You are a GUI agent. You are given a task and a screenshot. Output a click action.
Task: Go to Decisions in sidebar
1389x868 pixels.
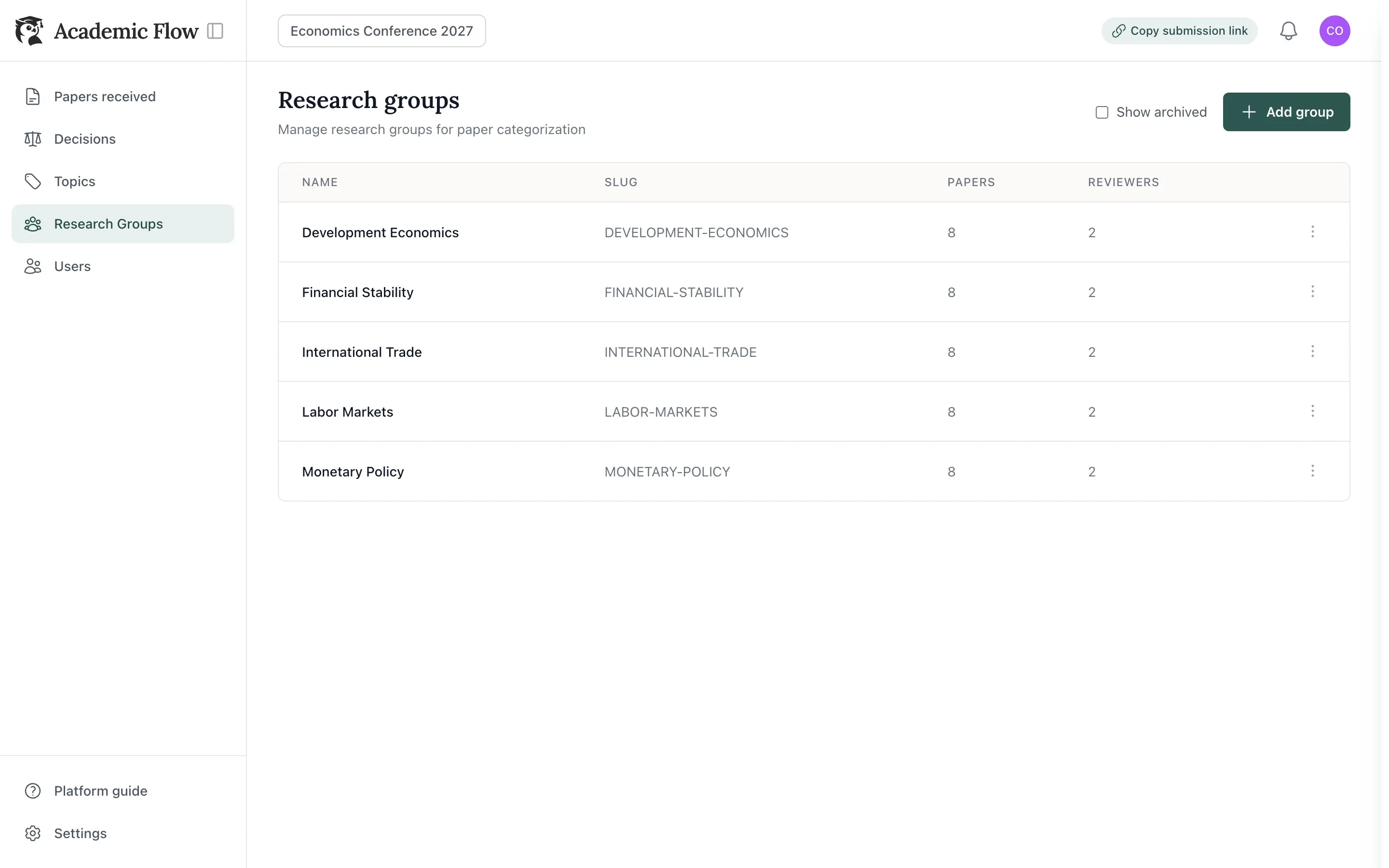[x=123, y=139]
